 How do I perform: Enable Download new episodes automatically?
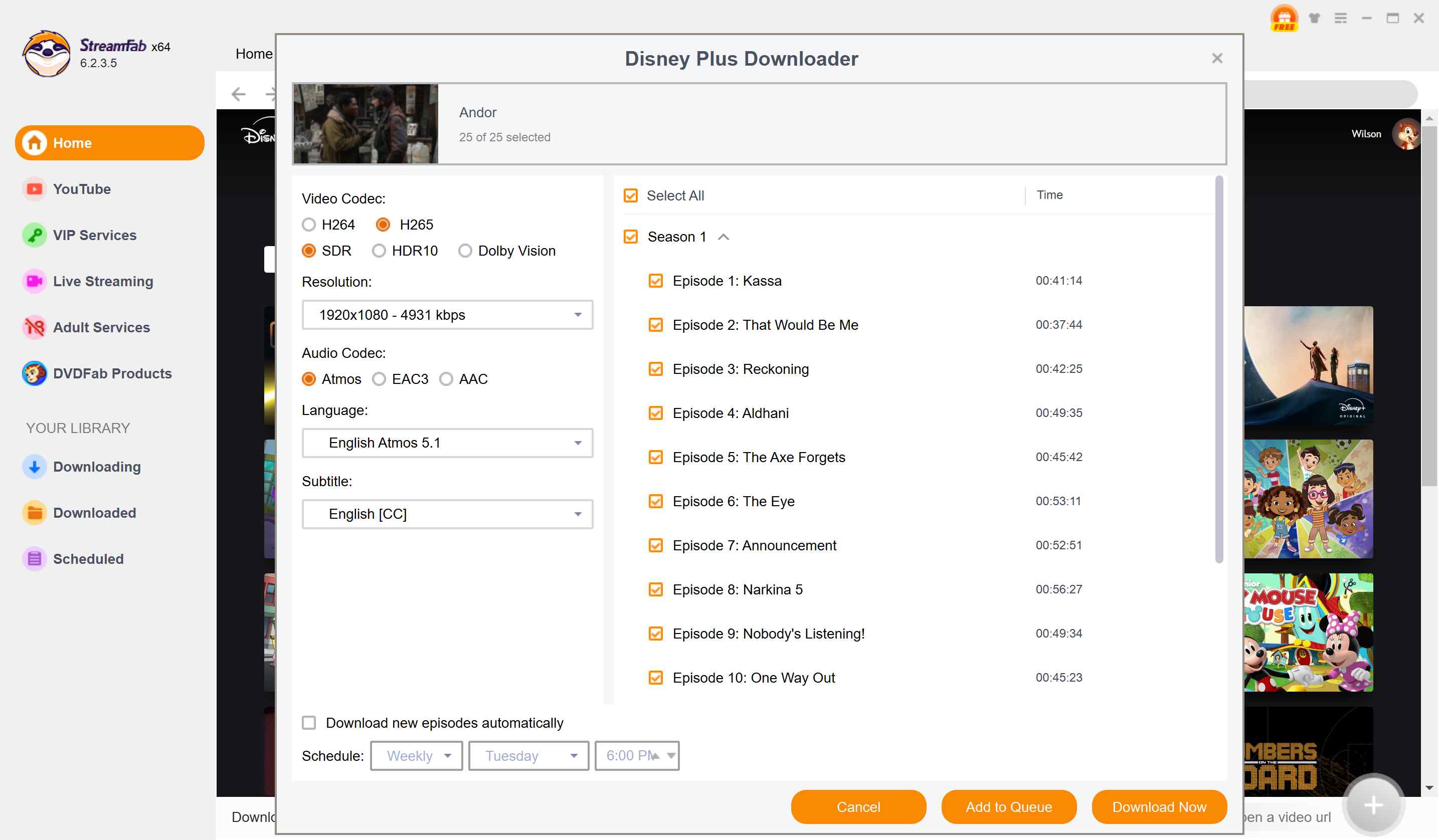309,723
